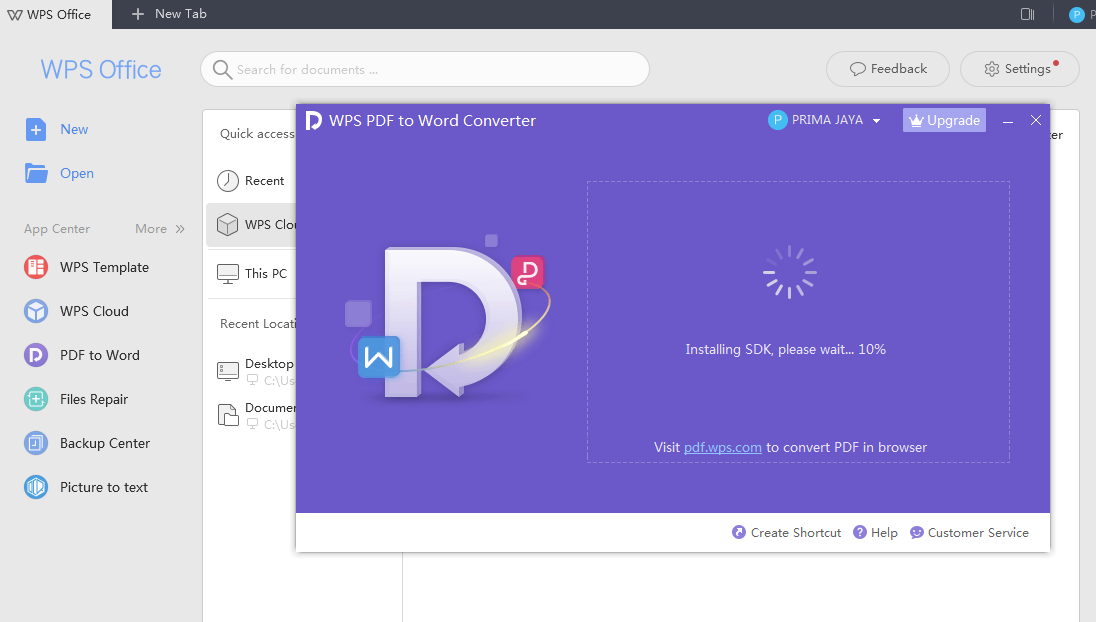Close the PDF to Word Converter dialog
The height and width of the screenshot is (622, 1096).
pos(1036,120)
